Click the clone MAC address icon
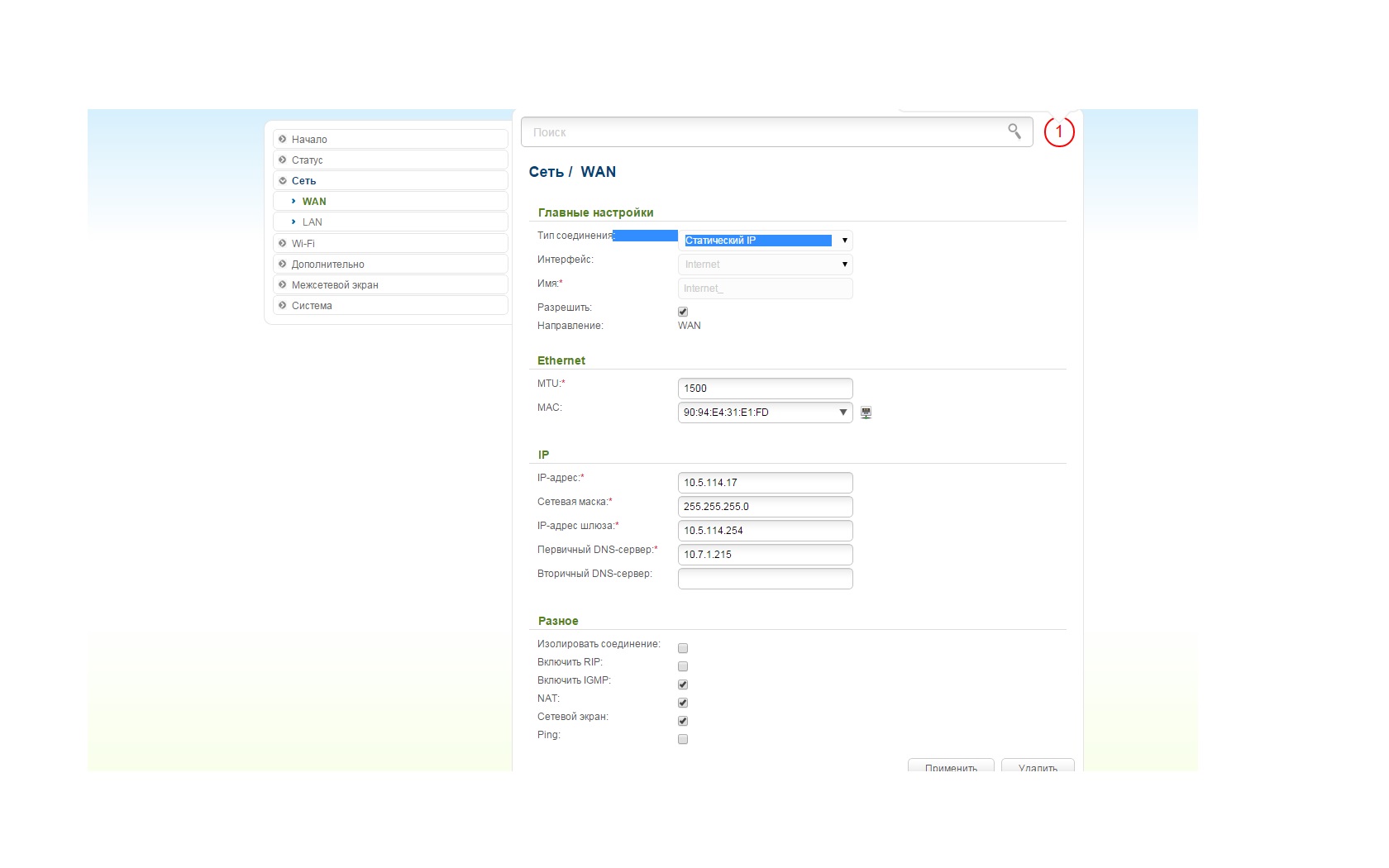The width and height of the screenshot is (1389, 868). (x=866, y=413)
